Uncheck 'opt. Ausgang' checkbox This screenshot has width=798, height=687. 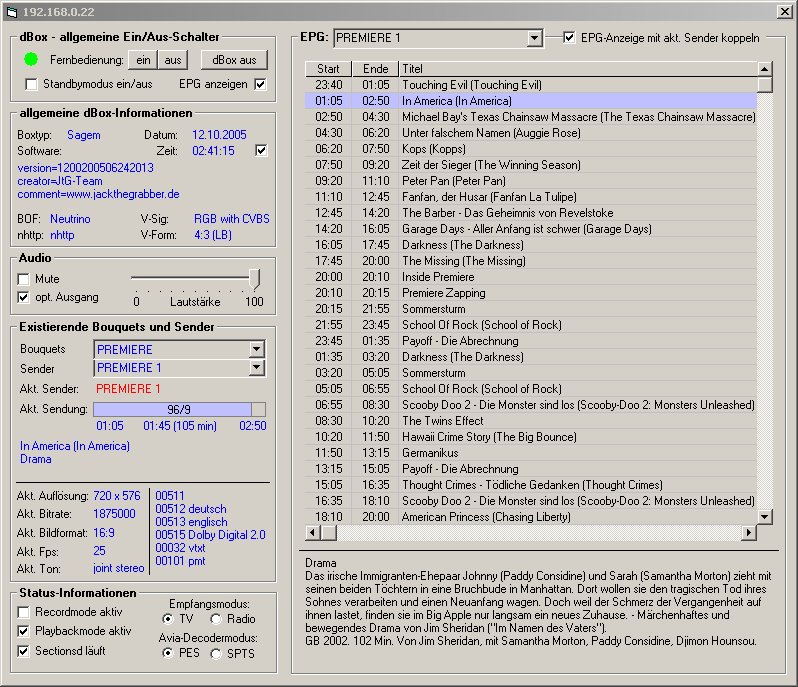(23, 297)
